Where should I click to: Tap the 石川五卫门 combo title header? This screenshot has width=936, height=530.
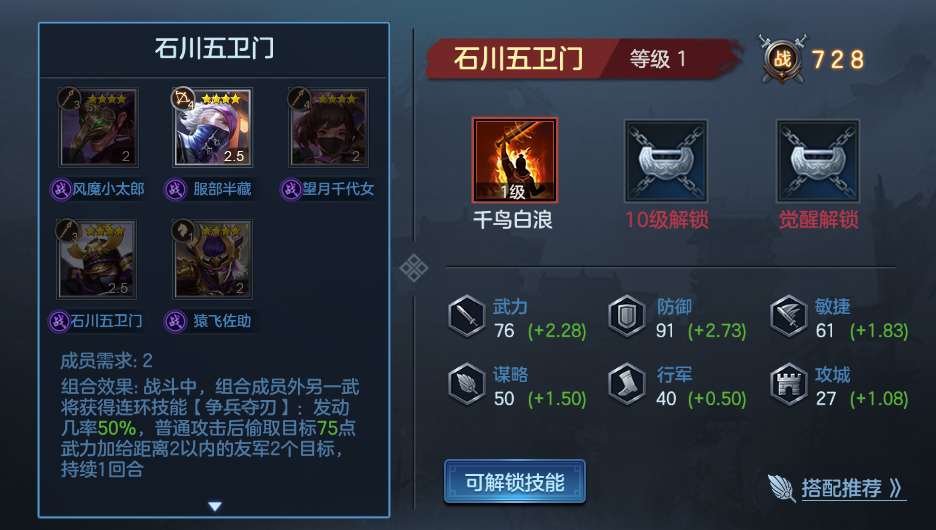(214, 48)
